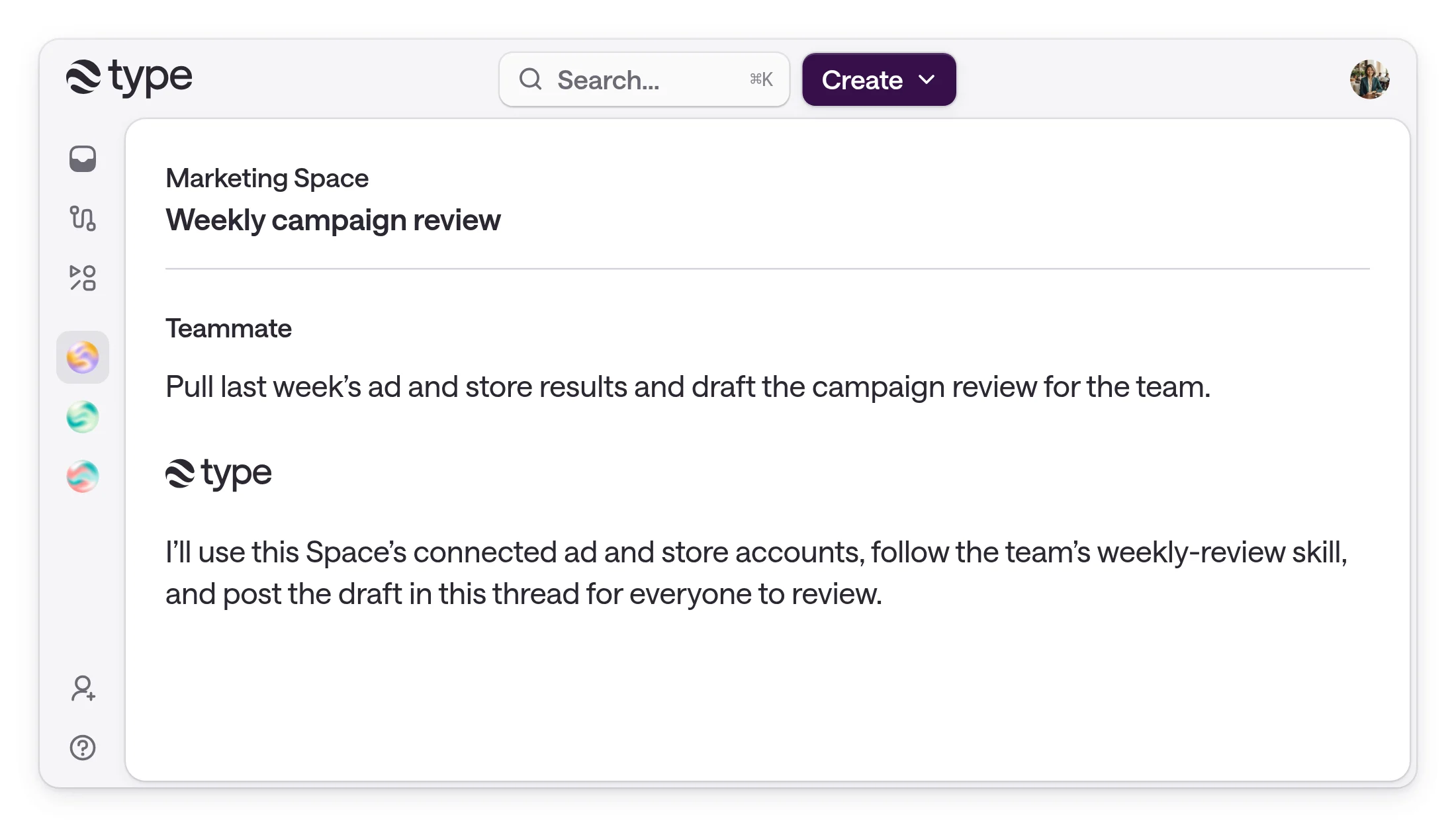1456x827 pixels.
Task: Click the Teammate sender name
Action: (228, 328)
